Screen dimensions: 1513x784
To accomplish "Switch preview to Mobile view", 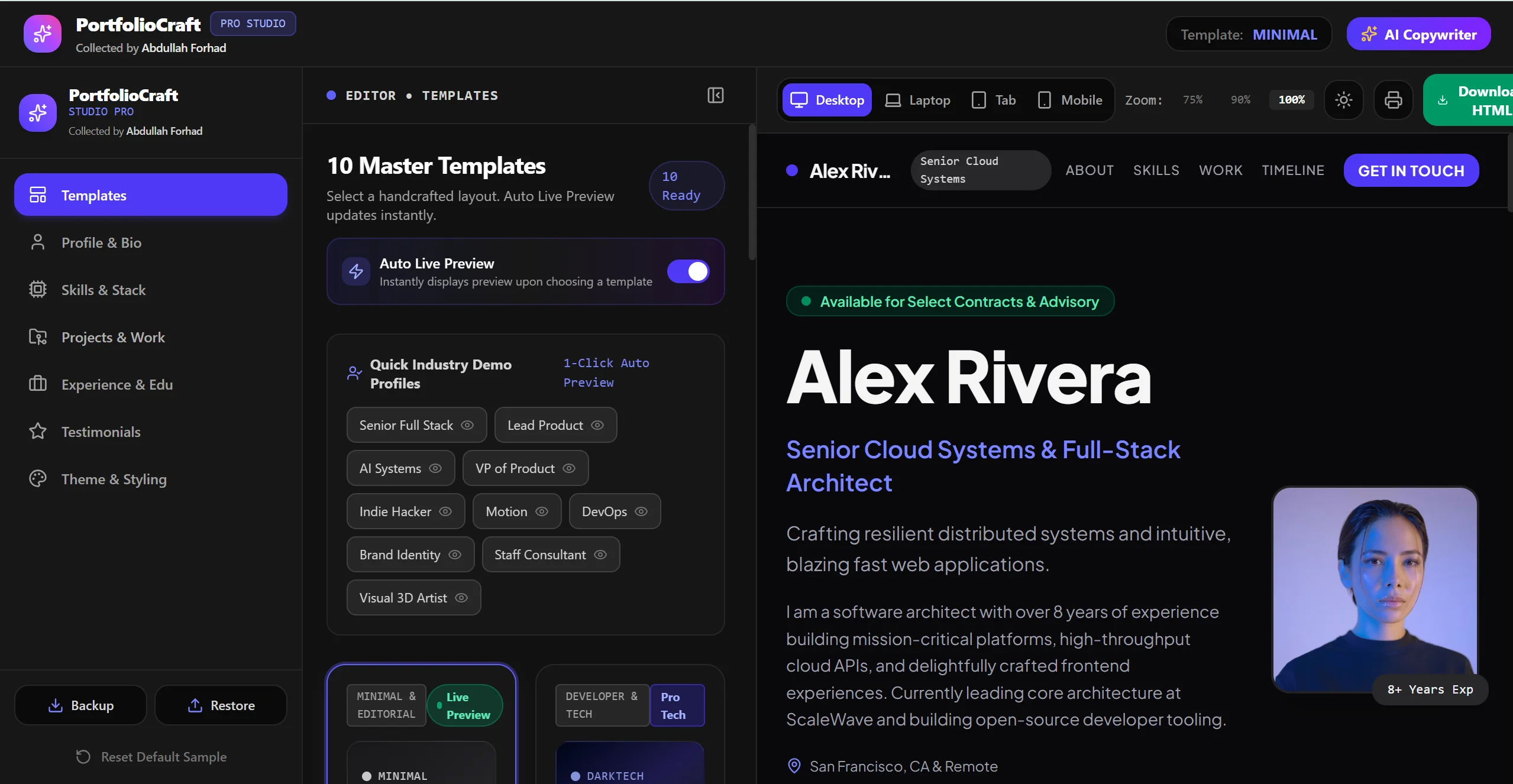I will point(1069,100).
